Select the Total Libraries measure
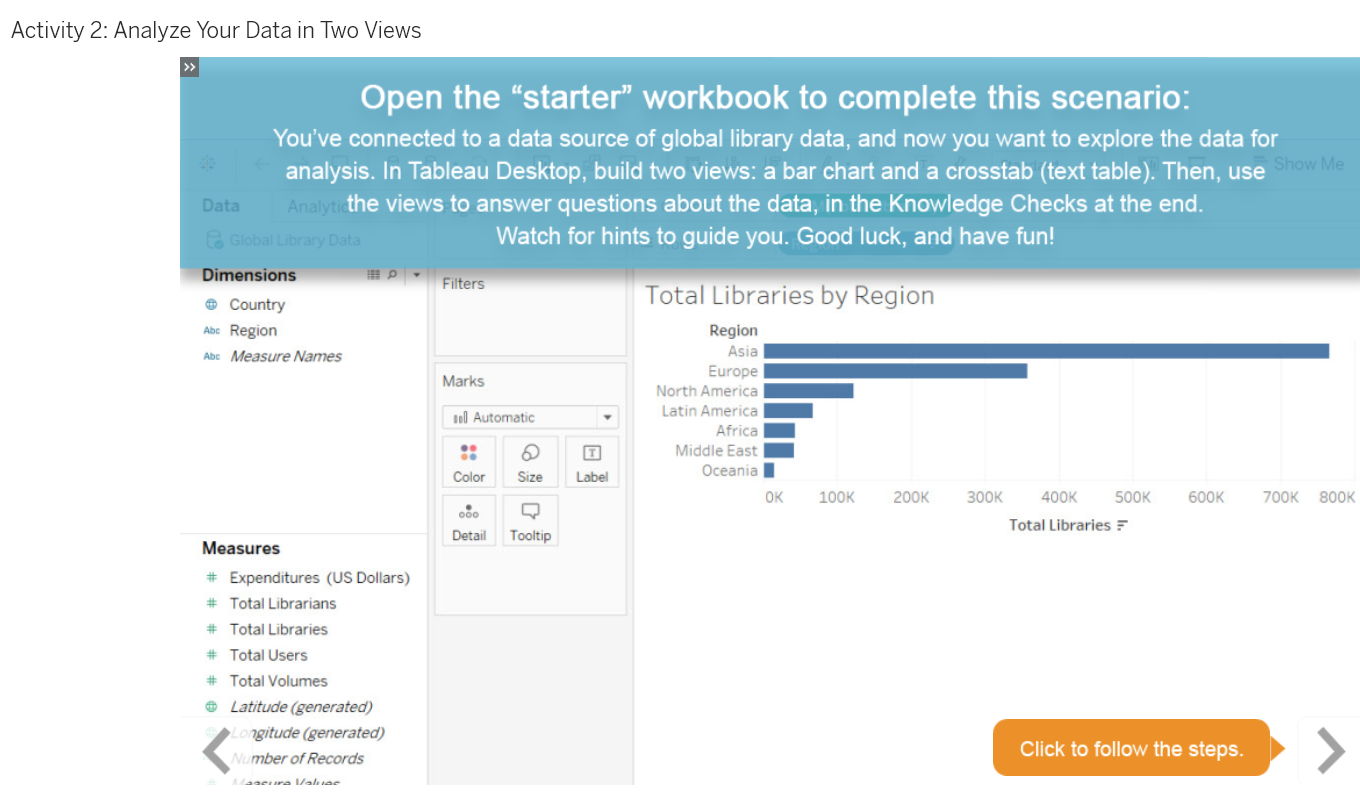The width and height of the screenshot is (1360, 797). (278, 629)
